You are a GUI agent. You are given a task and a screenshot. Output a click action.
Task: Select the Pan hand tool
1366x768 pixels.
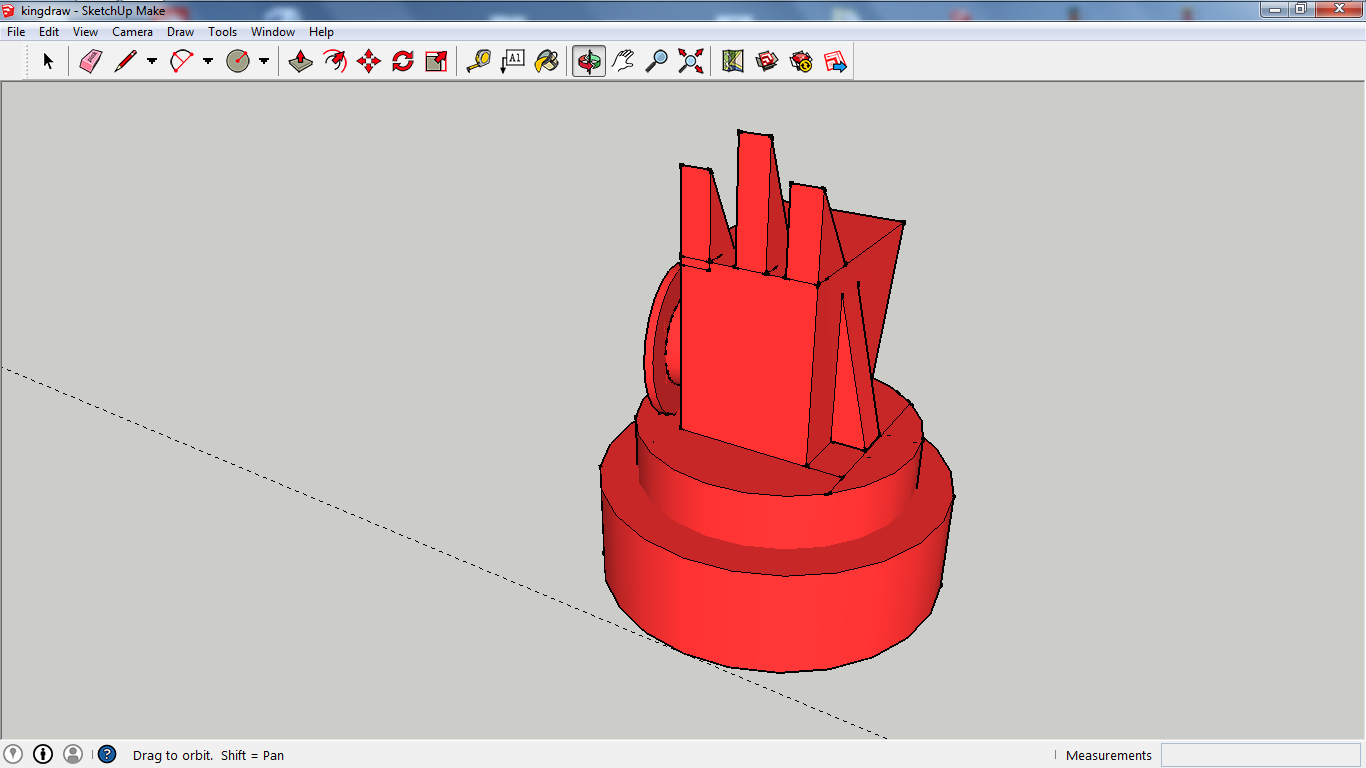[623, 61]
